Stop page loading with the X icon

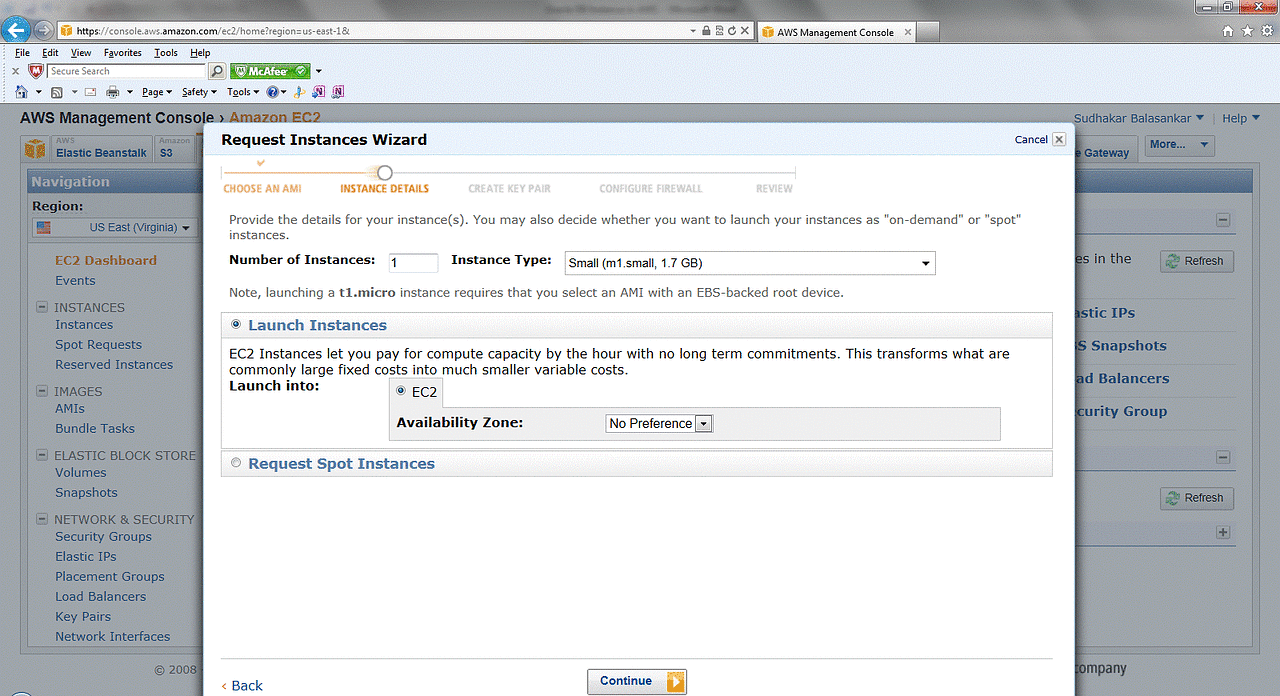(x=745, y=31)
